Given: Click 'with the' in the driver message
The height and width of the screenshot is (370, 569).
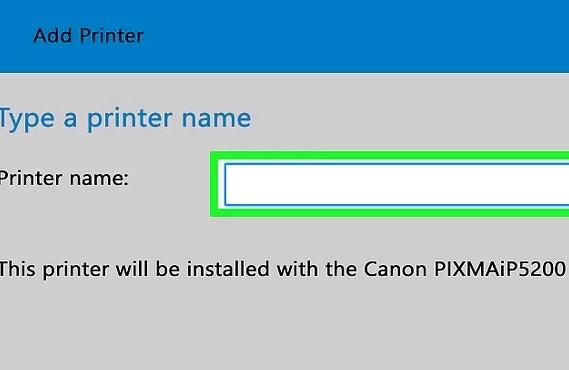Looking at the screenshot, I should 315,269.
